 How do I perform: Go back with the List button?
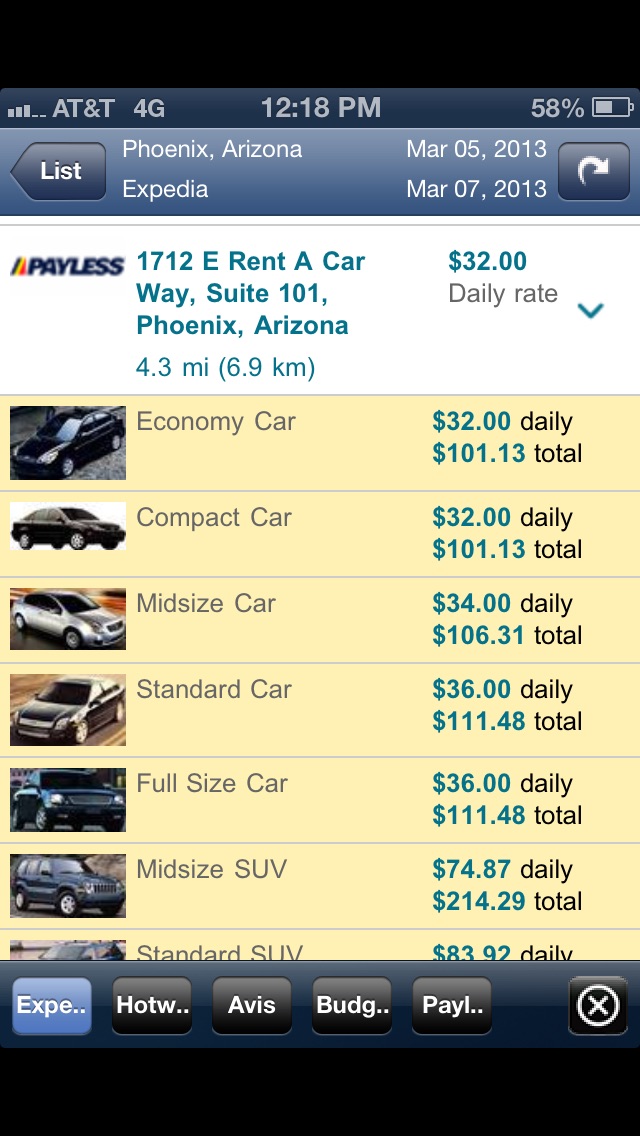(58, 171)
